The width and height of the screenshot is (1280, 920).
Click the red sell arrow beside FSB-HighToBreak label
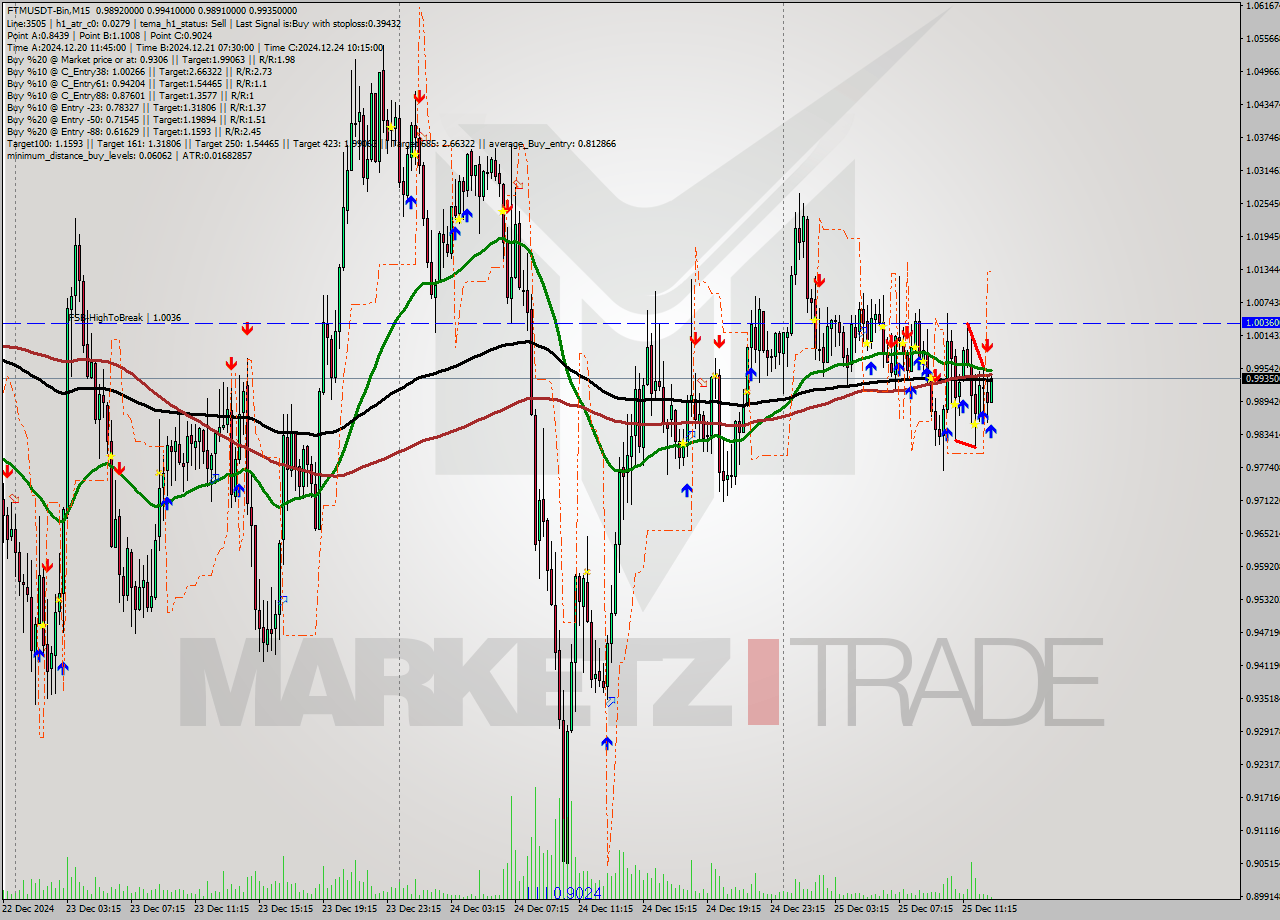[x=247, y=328]
